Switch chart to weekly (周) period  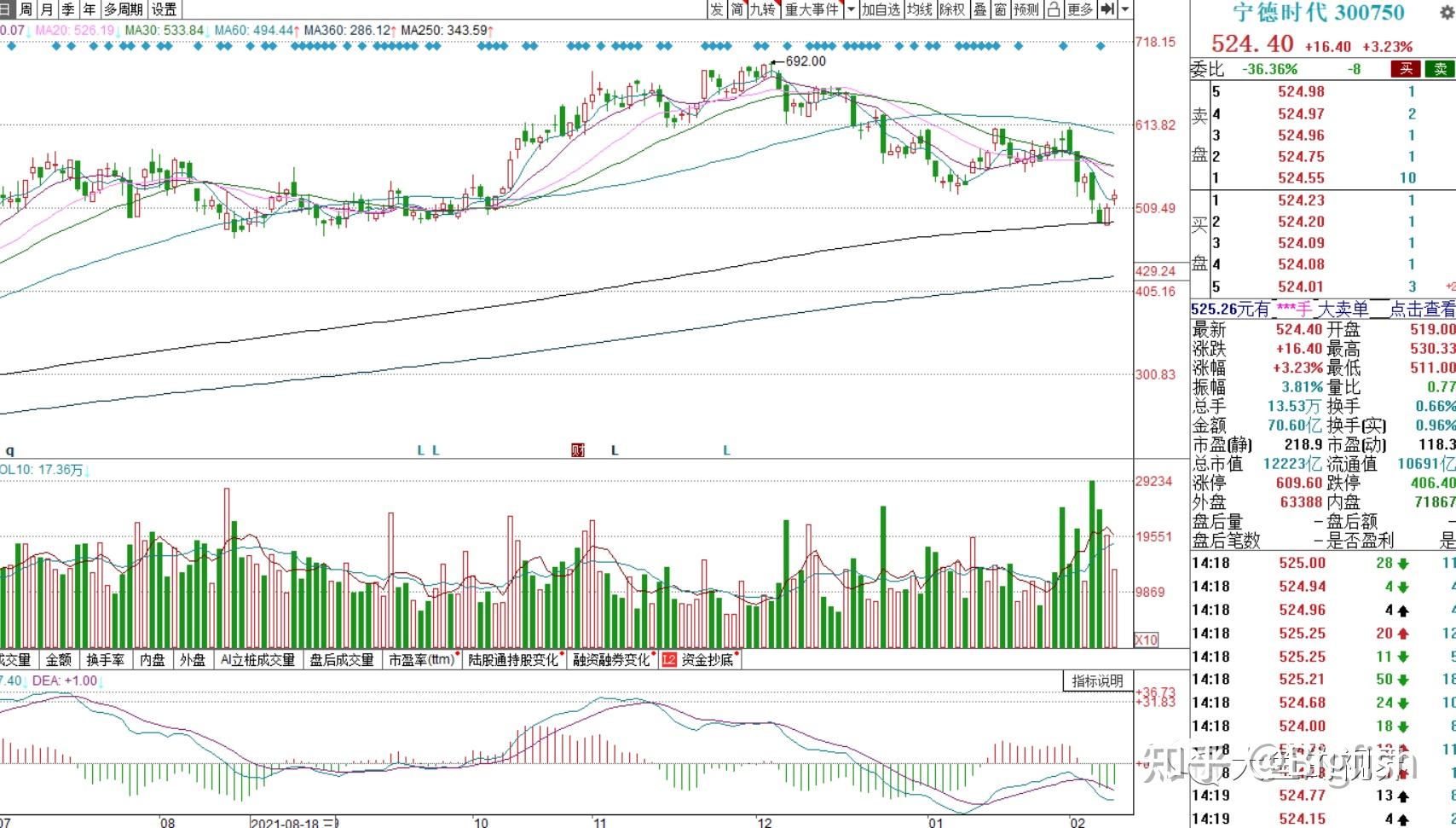pos(26,9)
